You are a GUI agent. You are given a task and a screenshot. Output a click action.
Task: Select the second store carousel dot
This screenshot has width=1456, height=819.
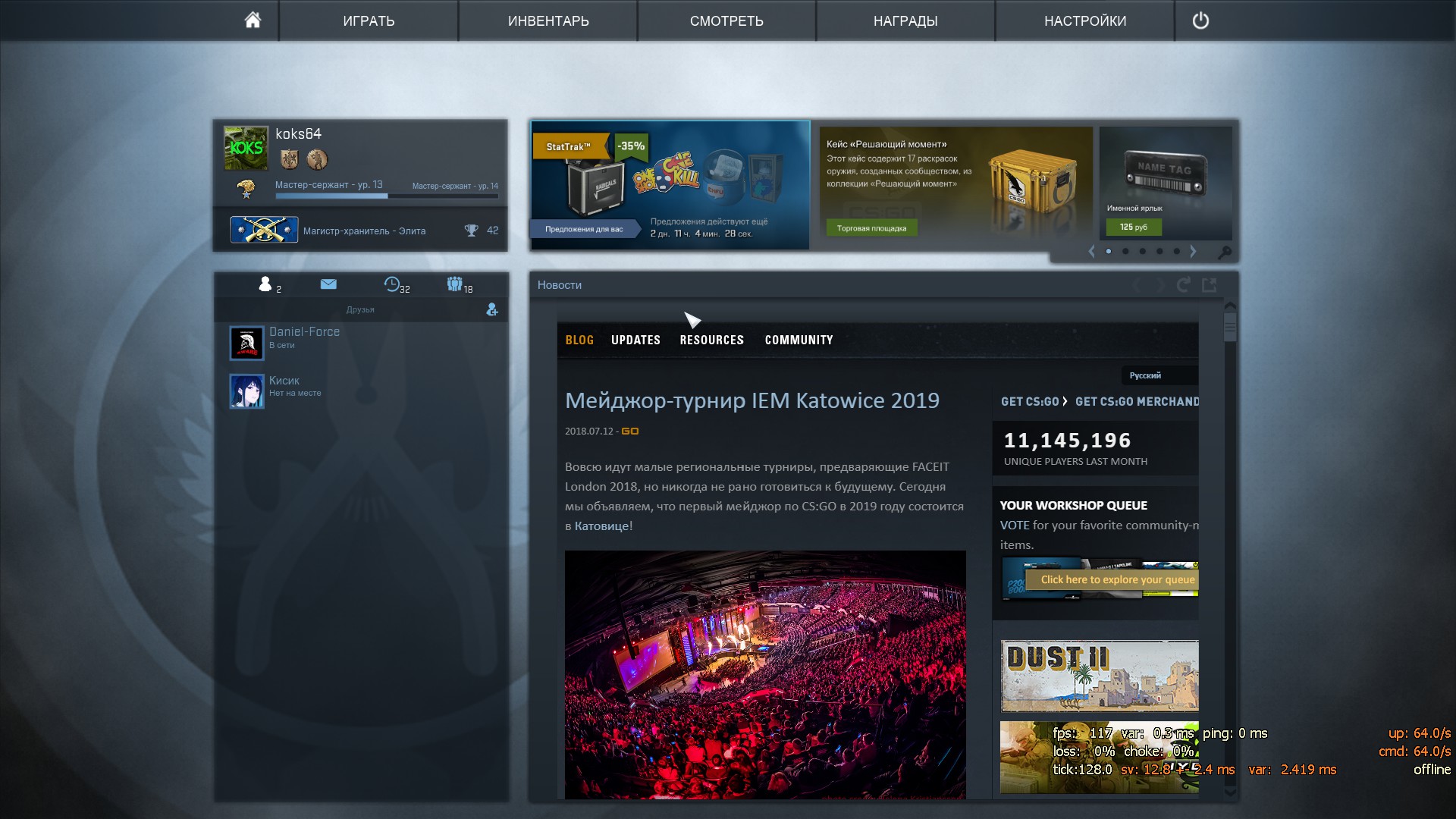pos(1125,251)
